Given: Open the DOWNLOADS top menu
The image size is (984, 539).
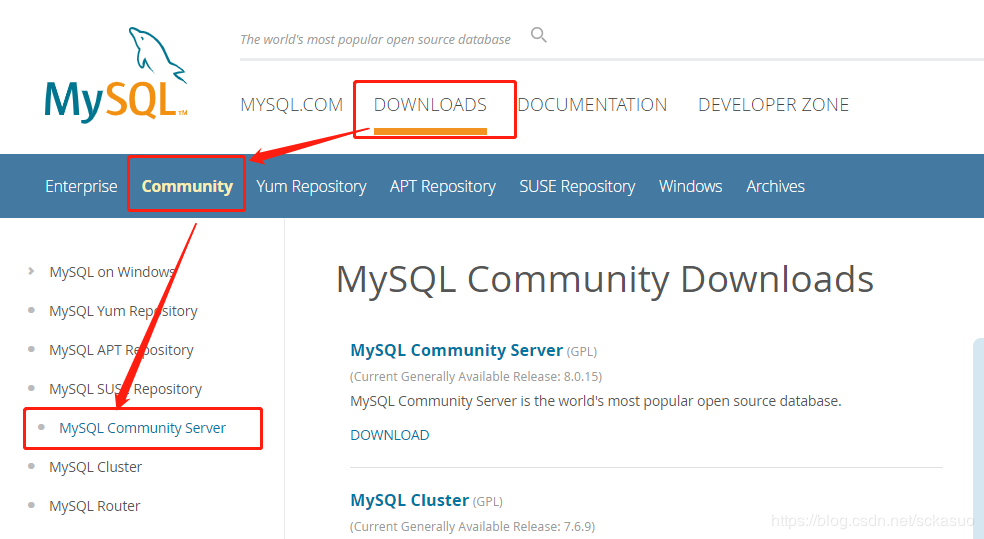Looking at the screenshot, I should coord(430,105).
